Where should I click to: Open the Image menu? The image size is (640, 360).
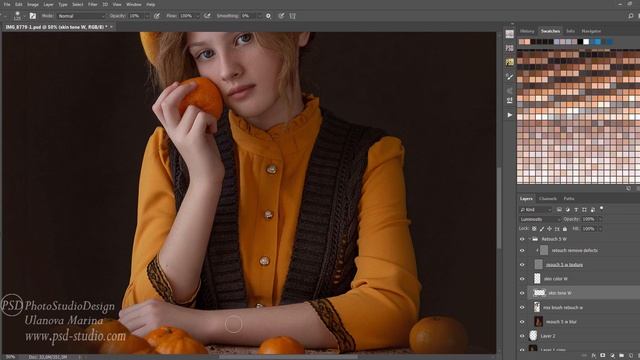point(33,4)
